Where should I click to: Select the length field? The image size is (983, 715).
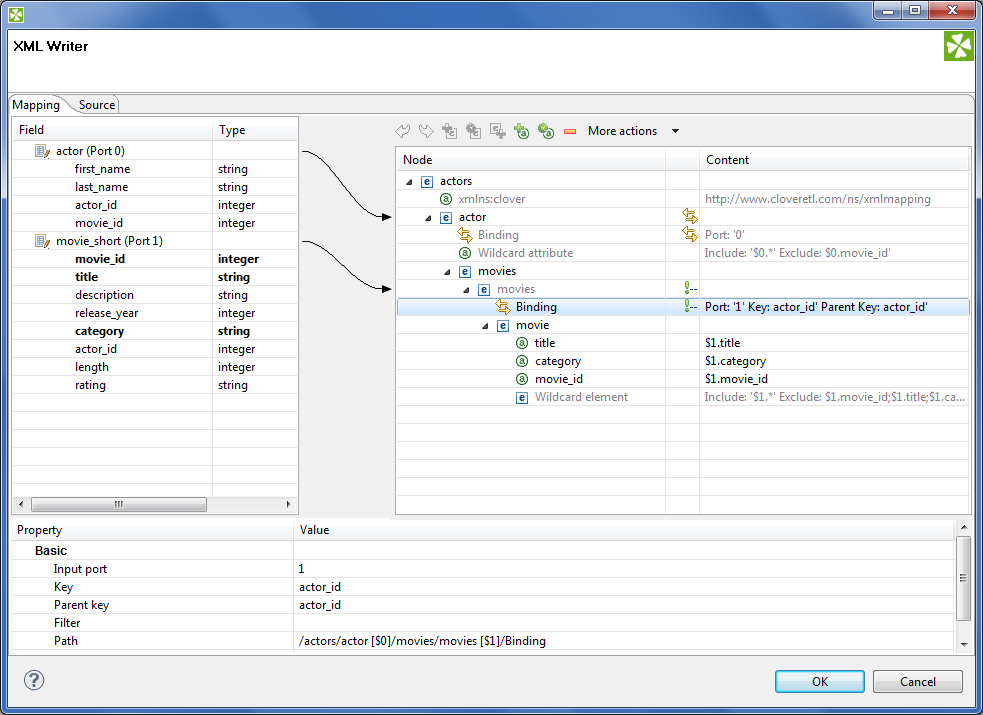[x=92, y=367]
